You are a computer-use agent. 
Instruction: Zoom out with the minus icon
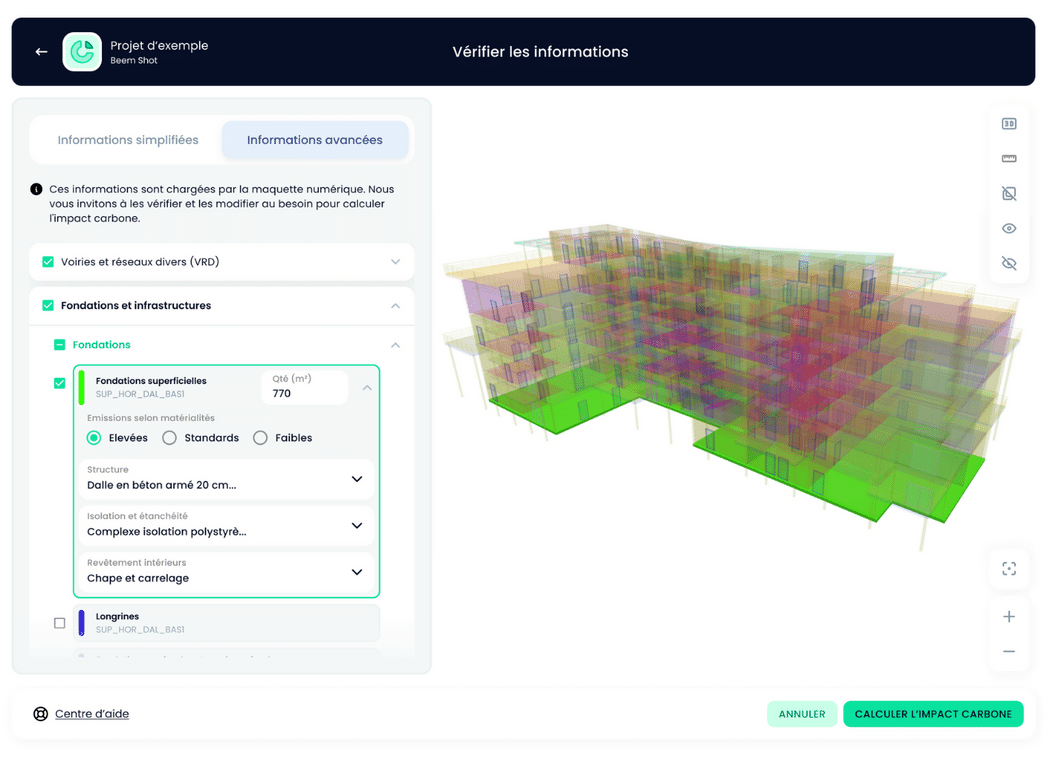[x=1008, y=652]
